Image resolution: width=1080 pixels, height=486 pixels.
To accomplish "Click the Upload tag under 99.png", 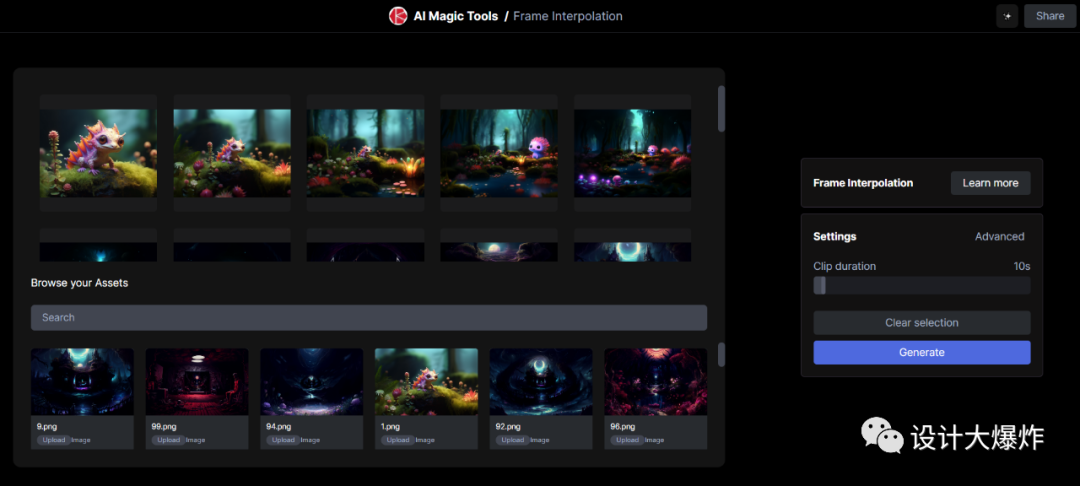I will 168,440.
